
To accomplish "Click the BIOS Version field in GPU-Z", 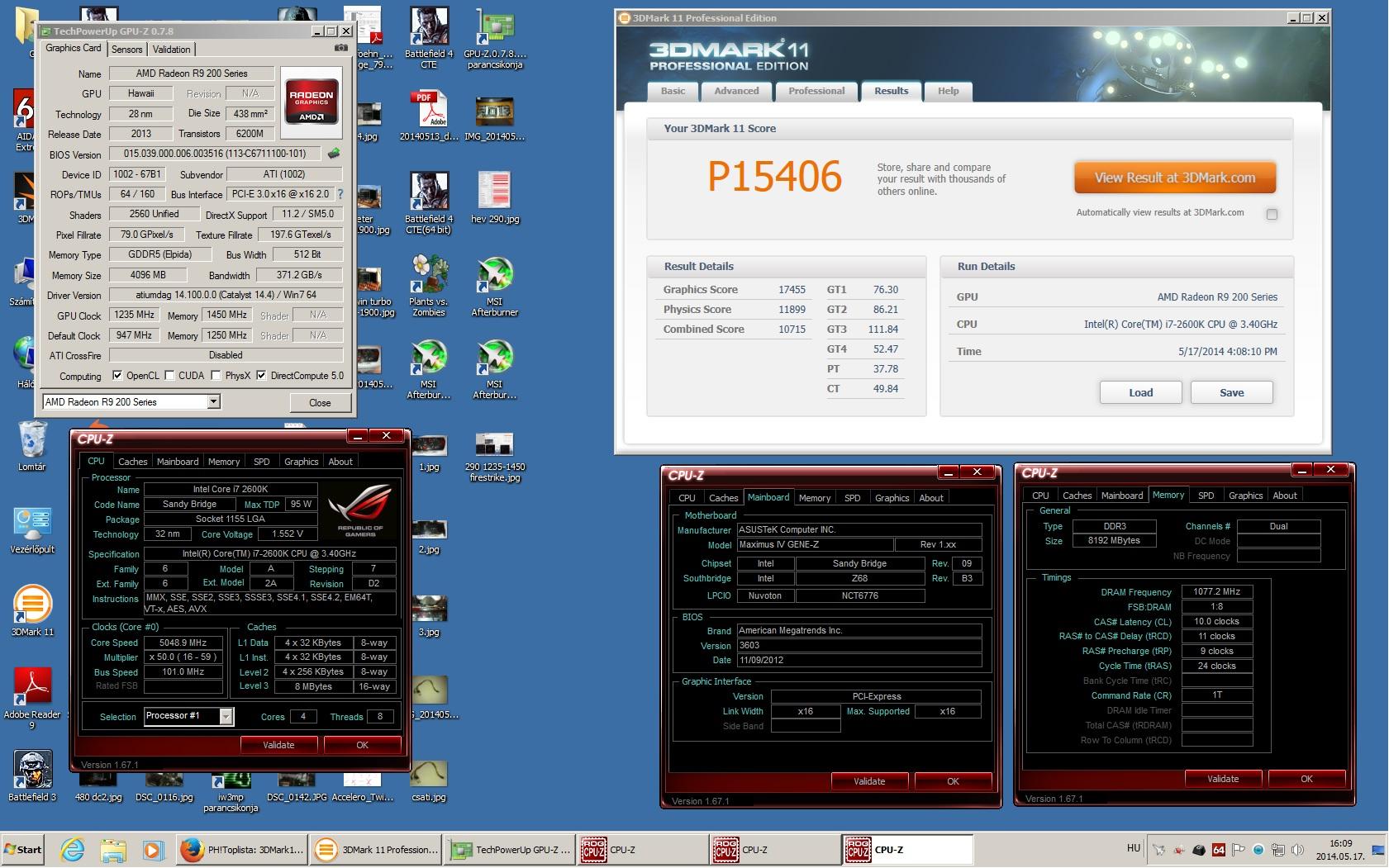I will tap(214, 154).
